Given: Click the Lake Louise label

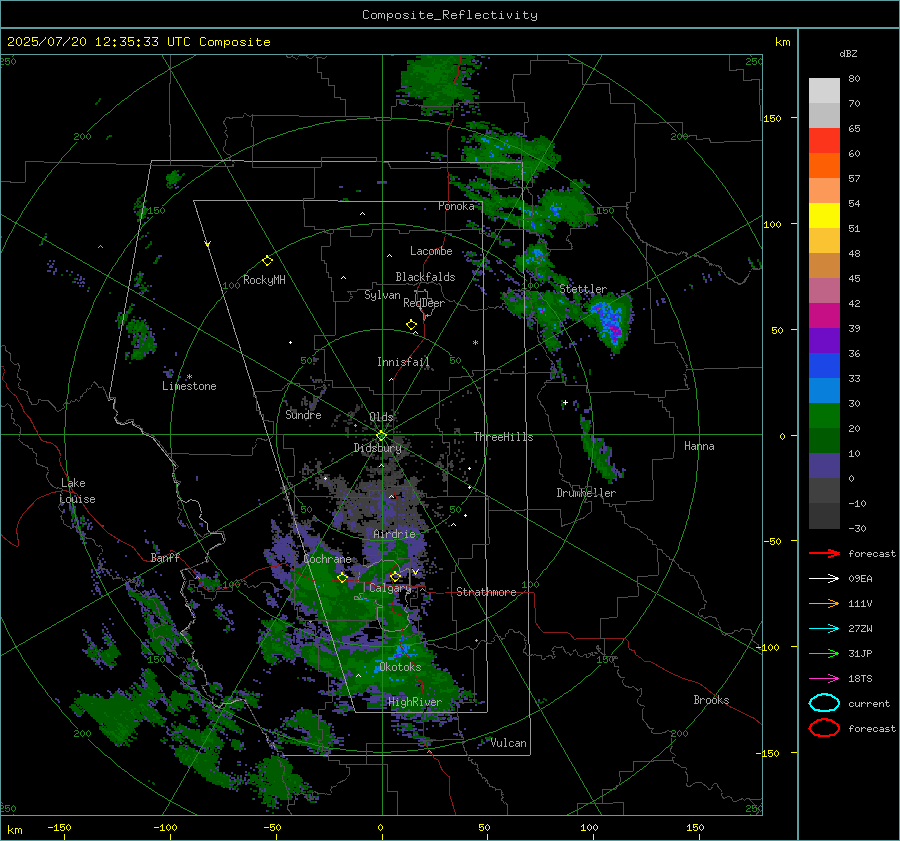Looking at the screenshot, I should (77, 491).
